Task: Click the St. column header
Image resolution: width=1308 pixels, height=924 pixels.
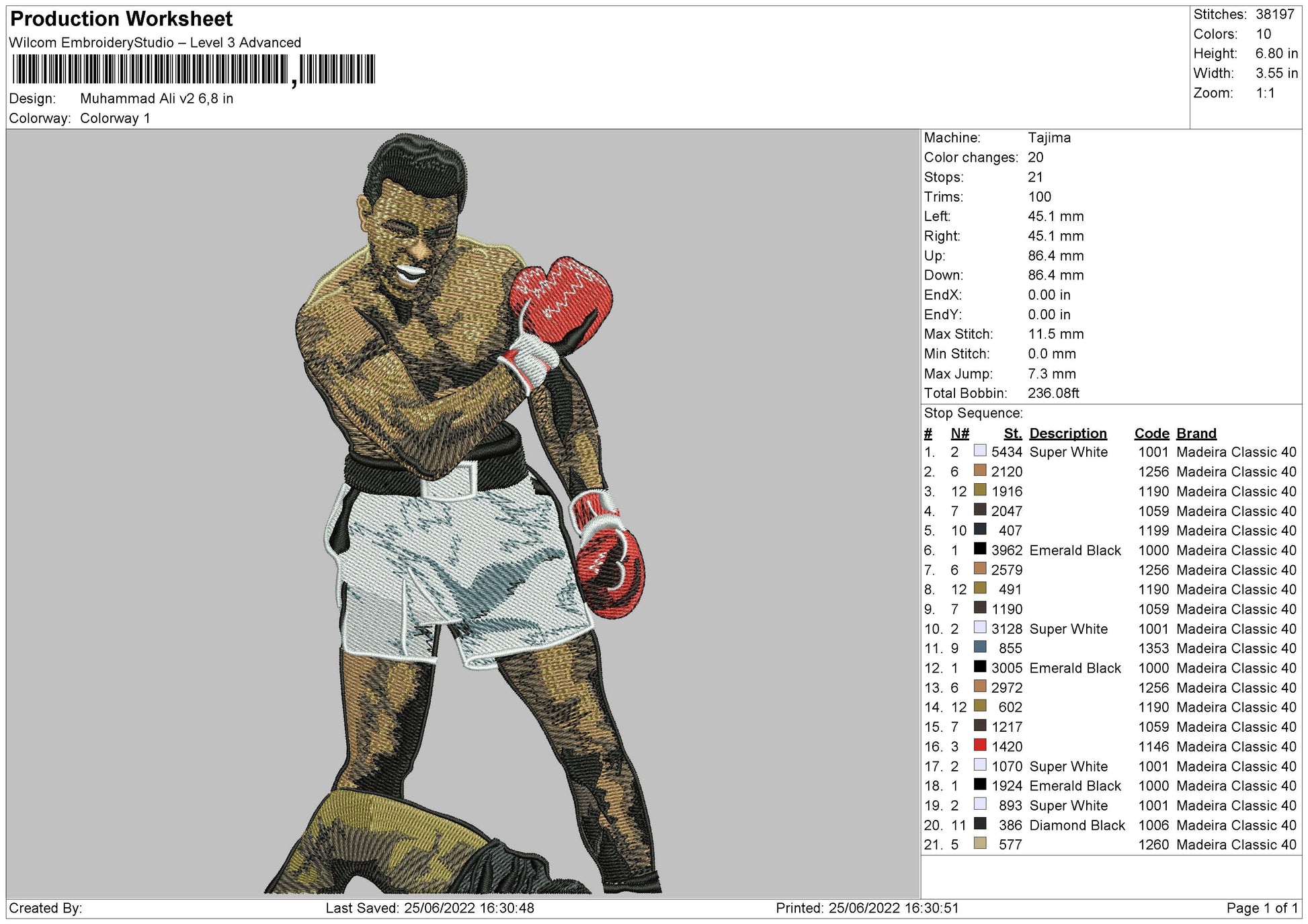Action: point(1012,433)
